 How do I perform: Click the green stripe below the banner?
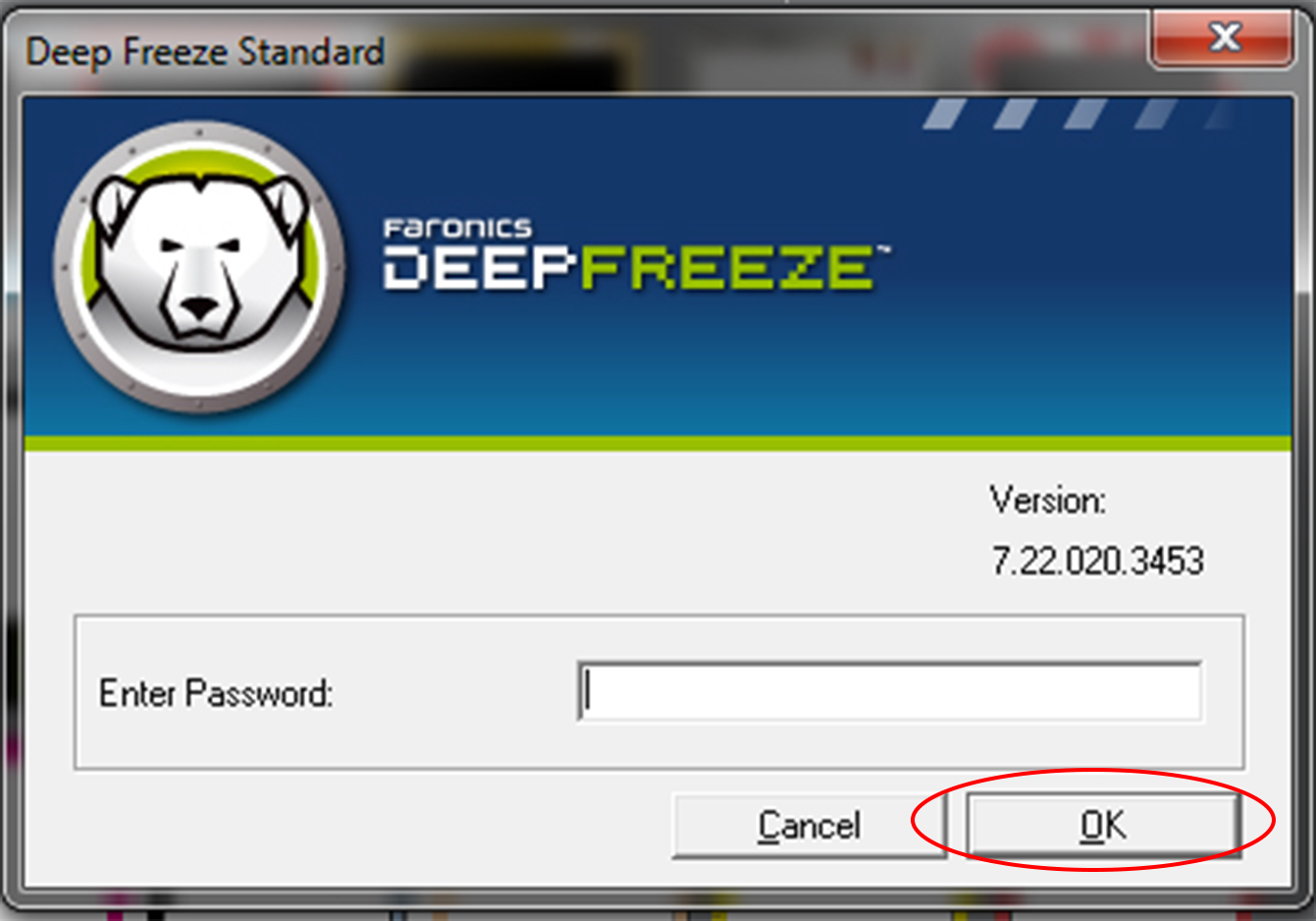[658, 443]
